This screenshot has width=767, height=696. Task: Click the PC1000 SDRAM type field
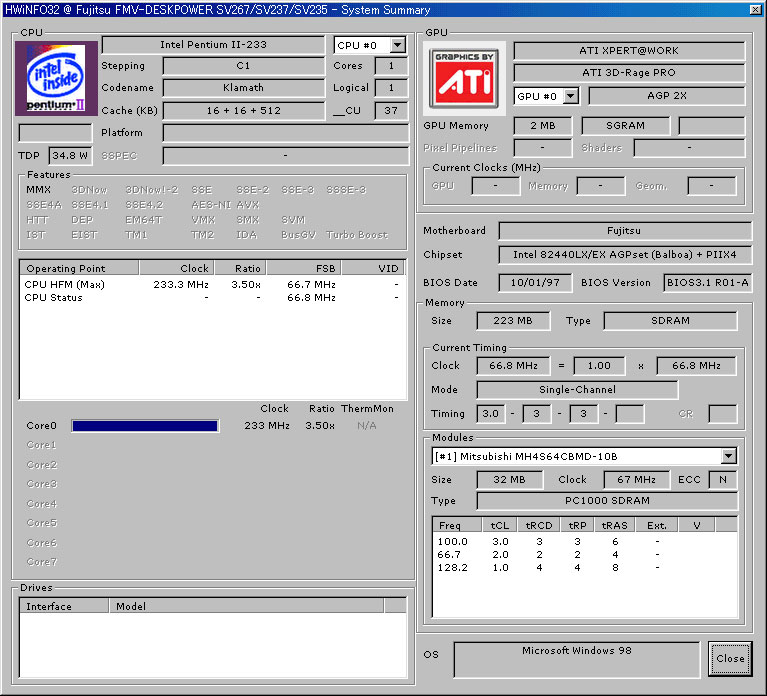(x=607, y=501)
